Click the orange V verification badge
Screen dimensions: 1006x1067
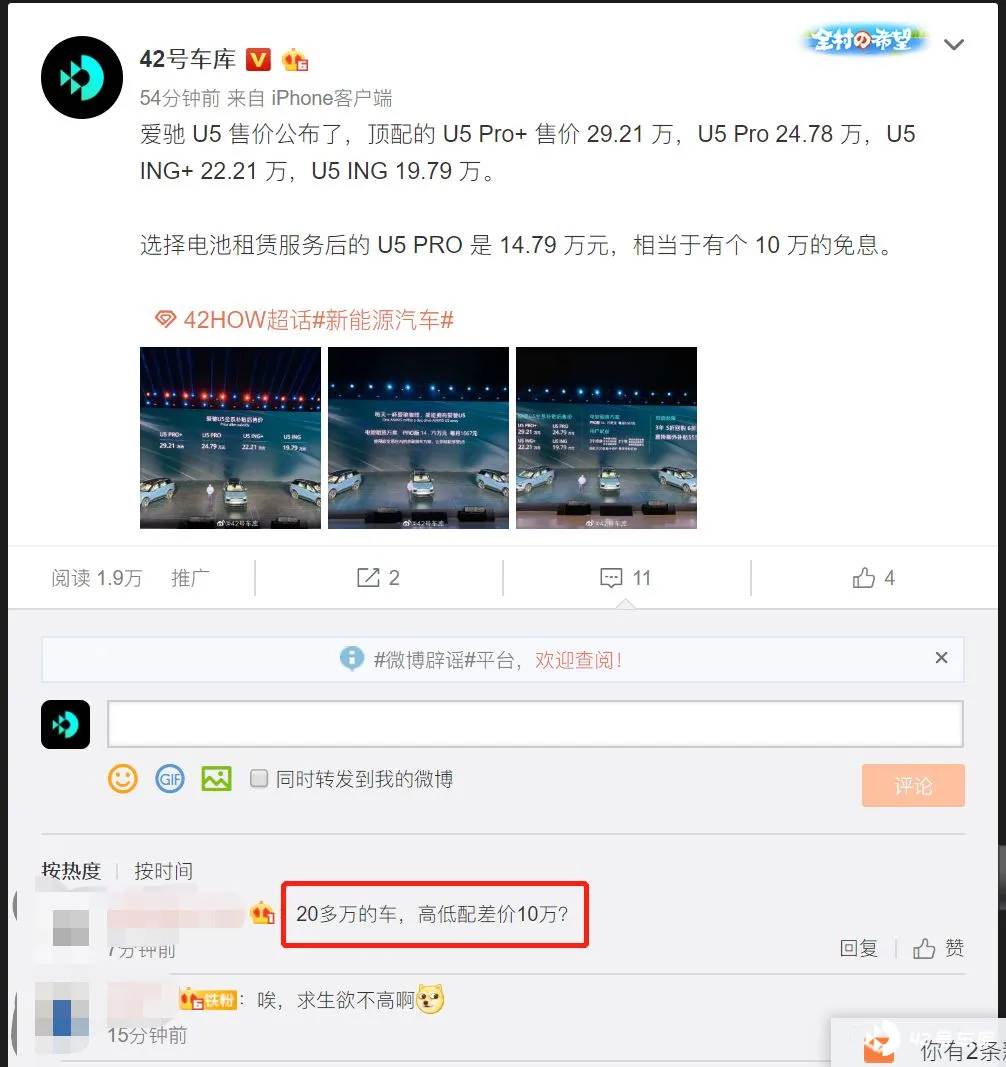[x=258, y=60]
